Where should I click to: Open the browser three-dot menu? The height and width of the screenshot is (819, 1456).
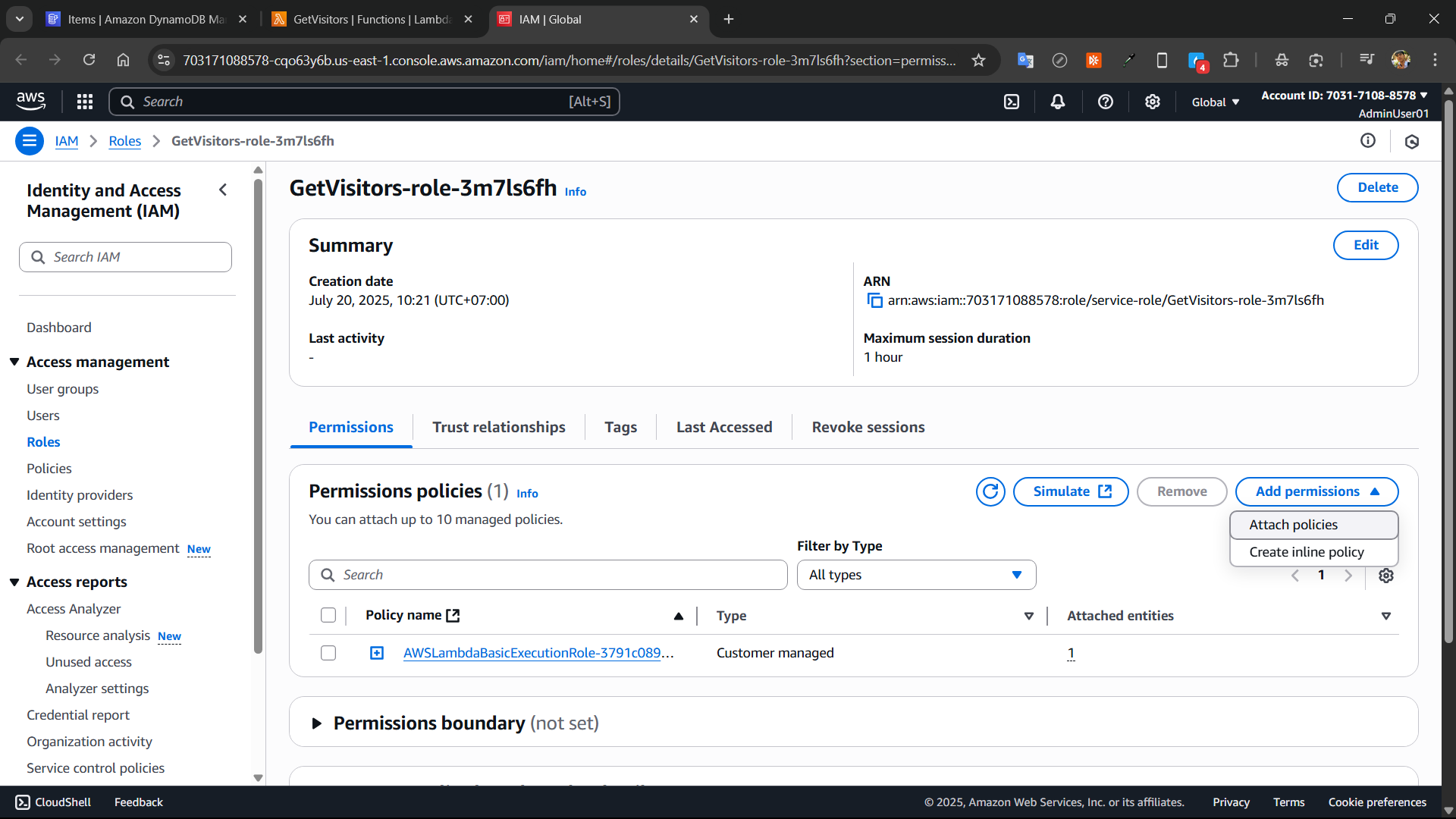1435,60
